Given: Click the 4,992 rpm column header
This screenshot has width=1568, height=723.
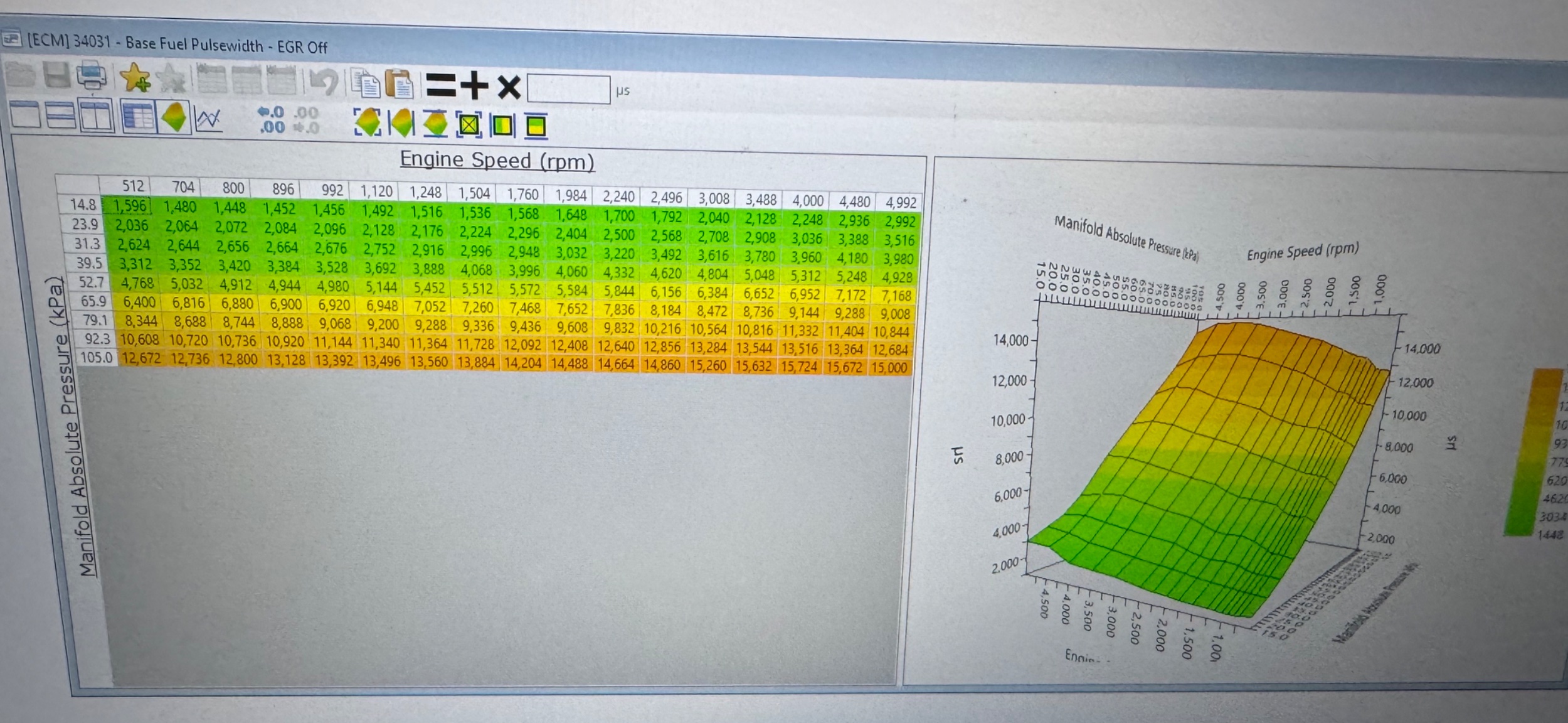Looking at the screenshot, I should click(900, 203).
